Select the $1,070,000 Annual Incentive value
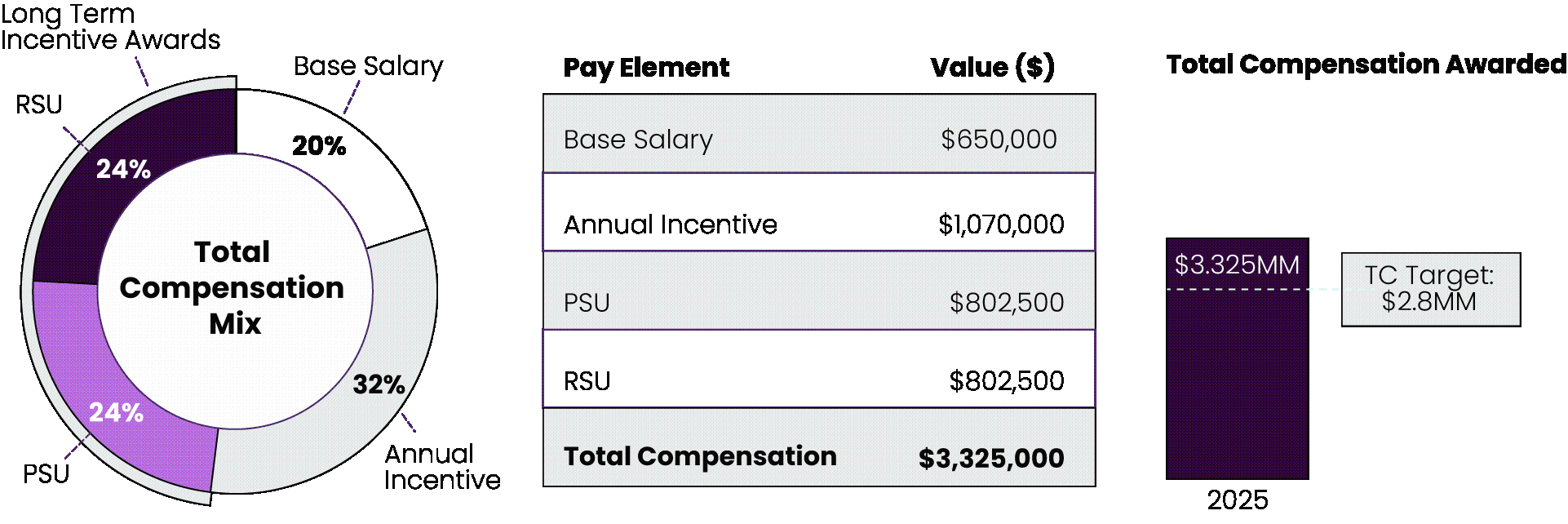The height and width of the screenshot is (524, 1568). (1001, 224)
